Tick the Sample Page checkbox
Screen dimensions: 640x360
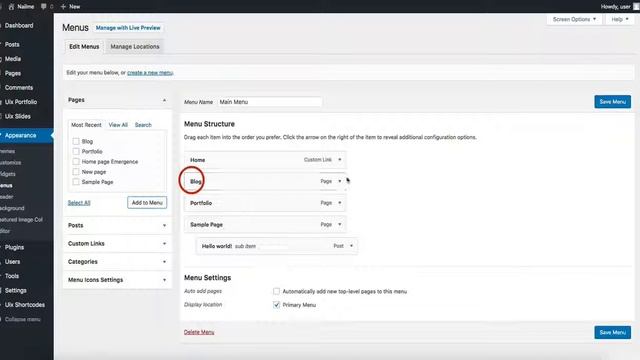pyautogui.click(x=76, y=182)
